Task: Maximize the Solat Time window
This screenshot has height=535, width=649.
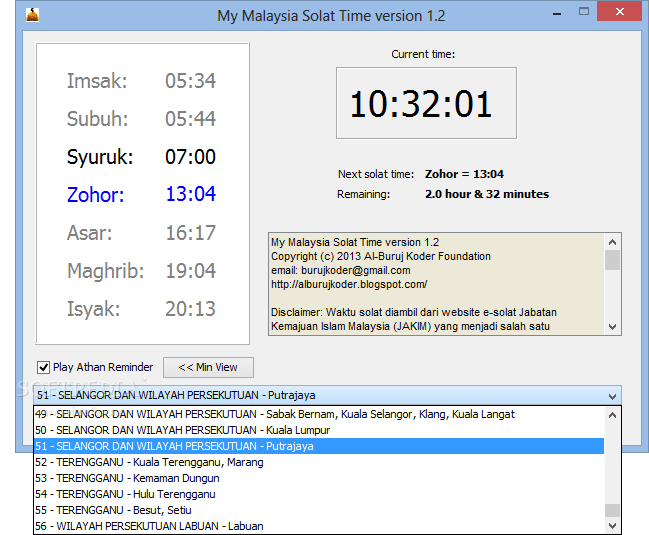Action: tap(584, 12)
